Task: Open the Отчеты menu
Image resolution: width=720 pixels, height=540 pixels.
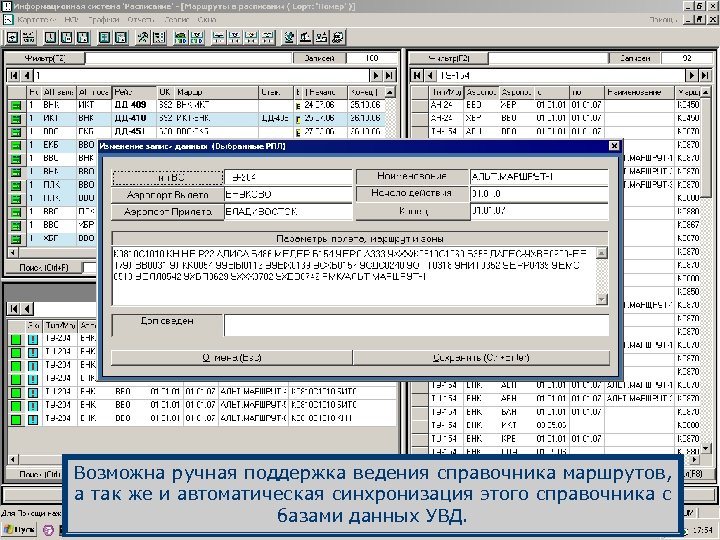Action: [x=141, y=20]
